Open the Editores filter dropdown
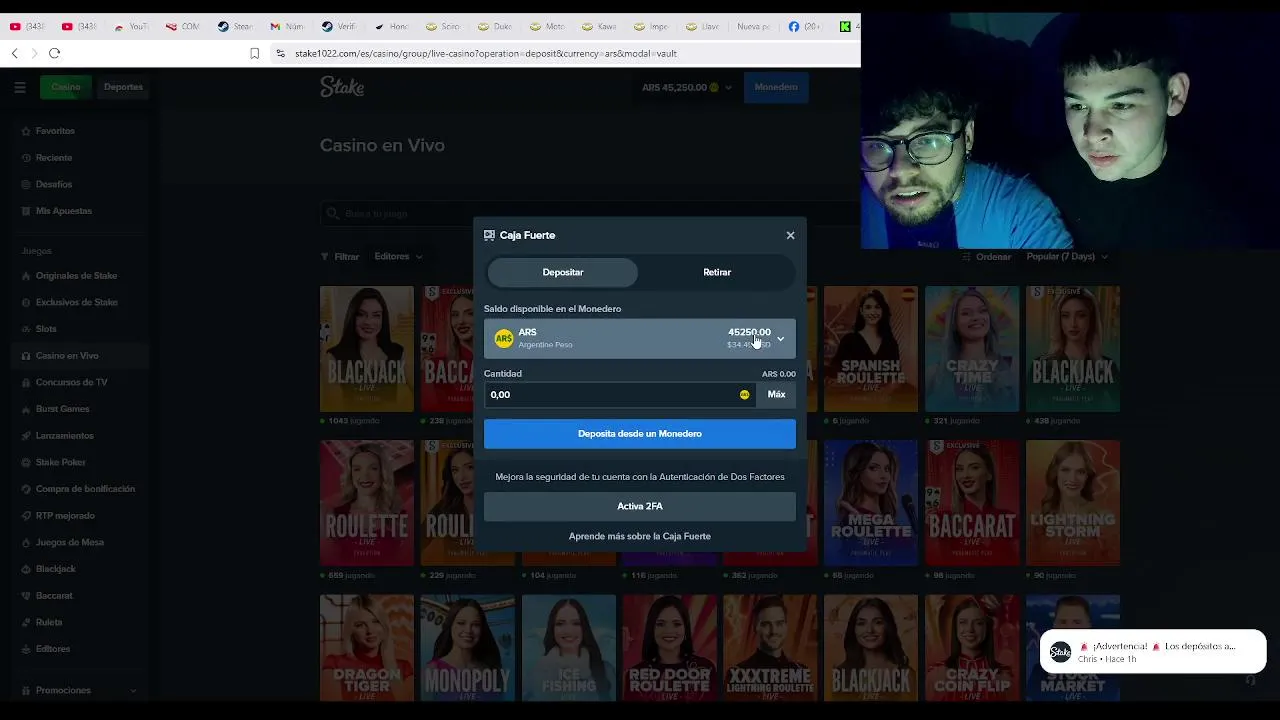This screenshot has width=1280, height=720. (x=398, y=257)
